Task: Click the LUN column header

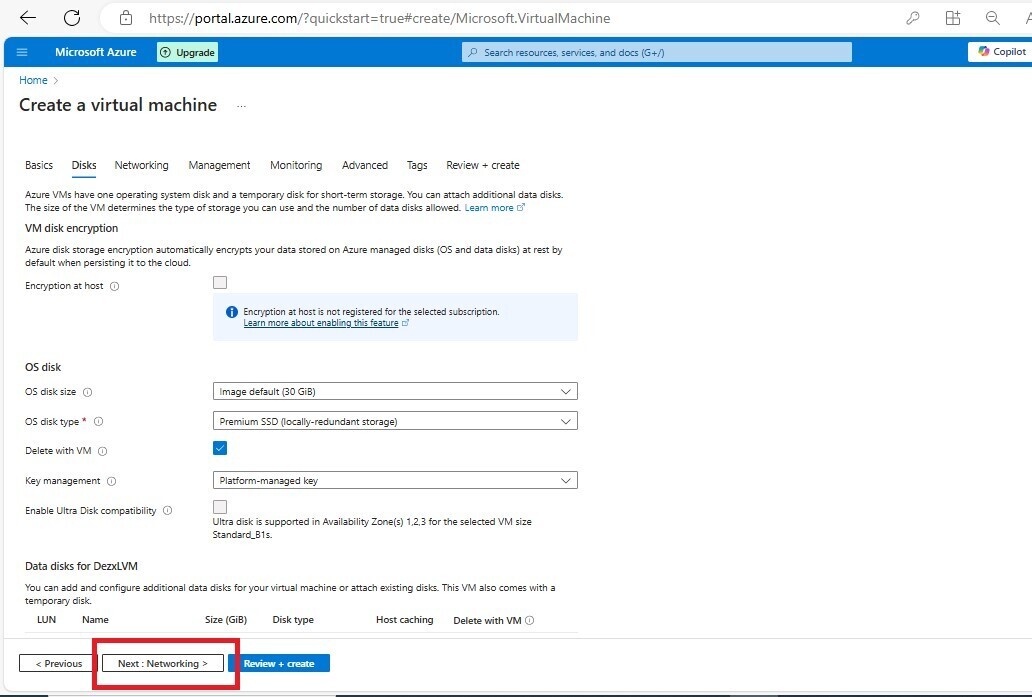Action: point(47,620)
